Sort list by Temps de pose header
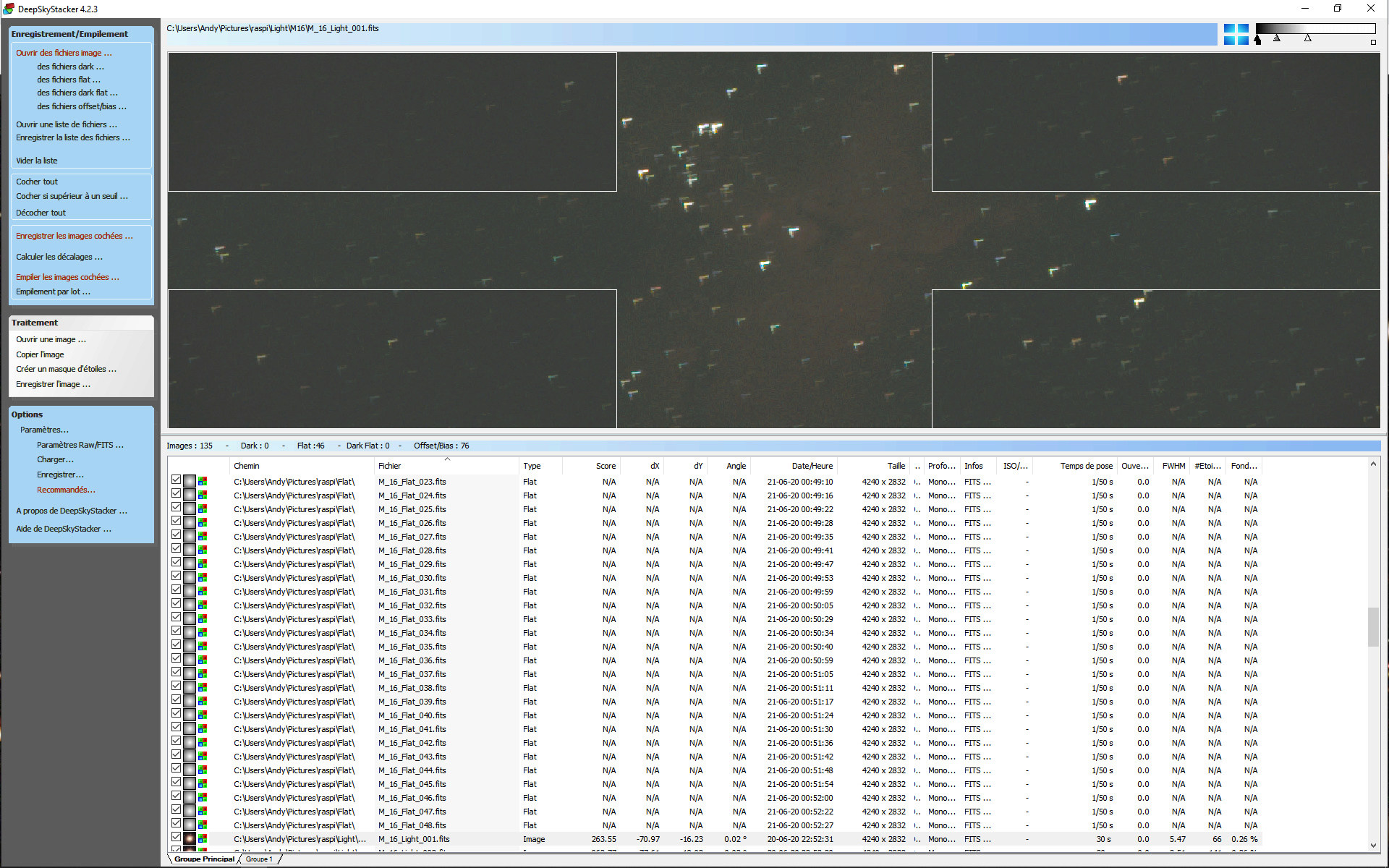 [1074, 466]
